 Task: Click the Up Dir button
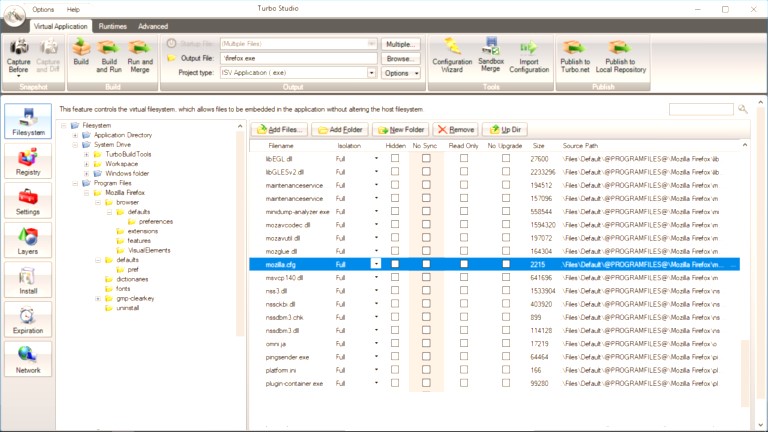(505, 129)
